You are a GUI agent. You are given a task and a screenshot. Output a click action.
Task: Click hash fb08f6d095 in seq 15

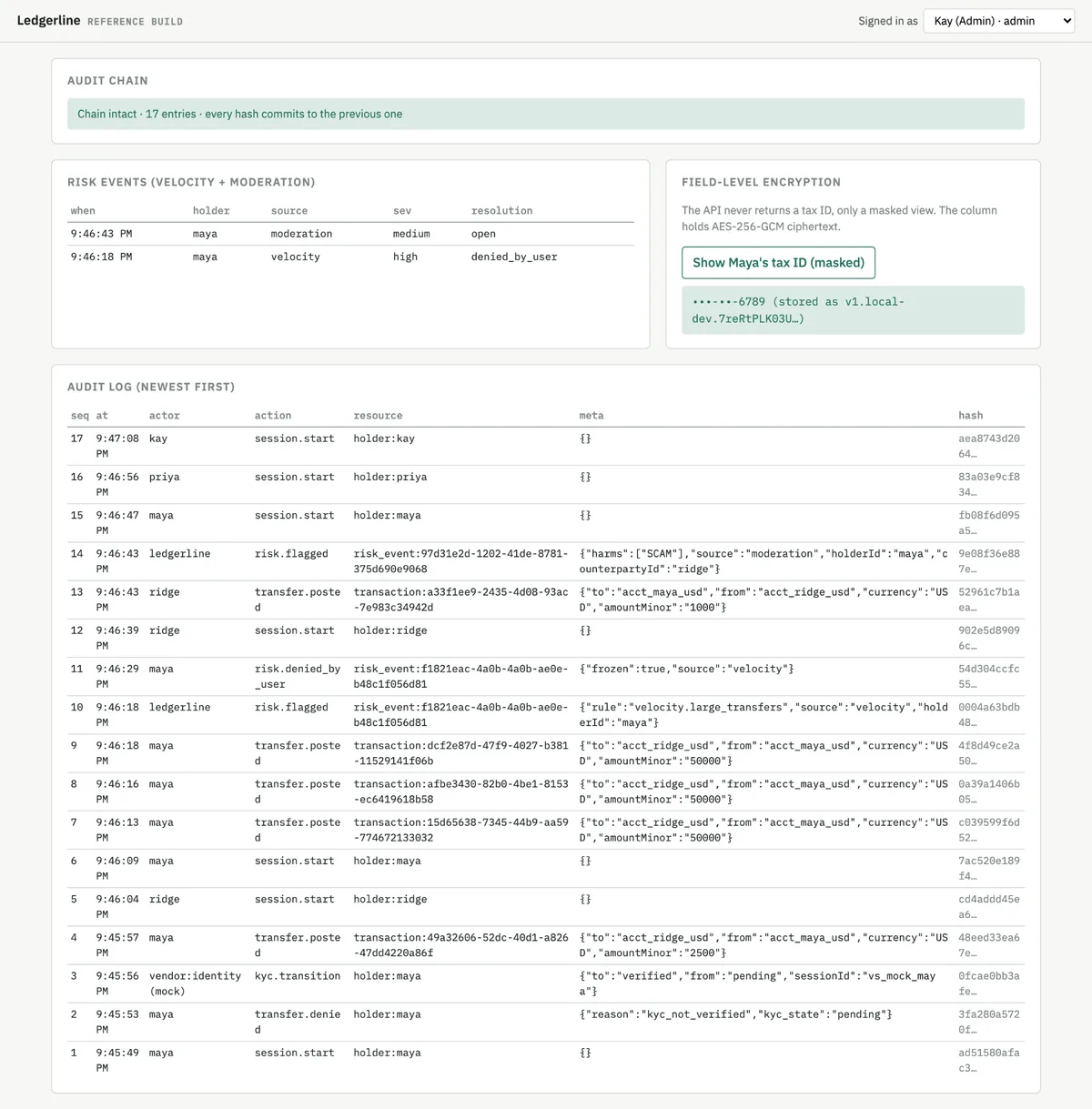[989, 522]
